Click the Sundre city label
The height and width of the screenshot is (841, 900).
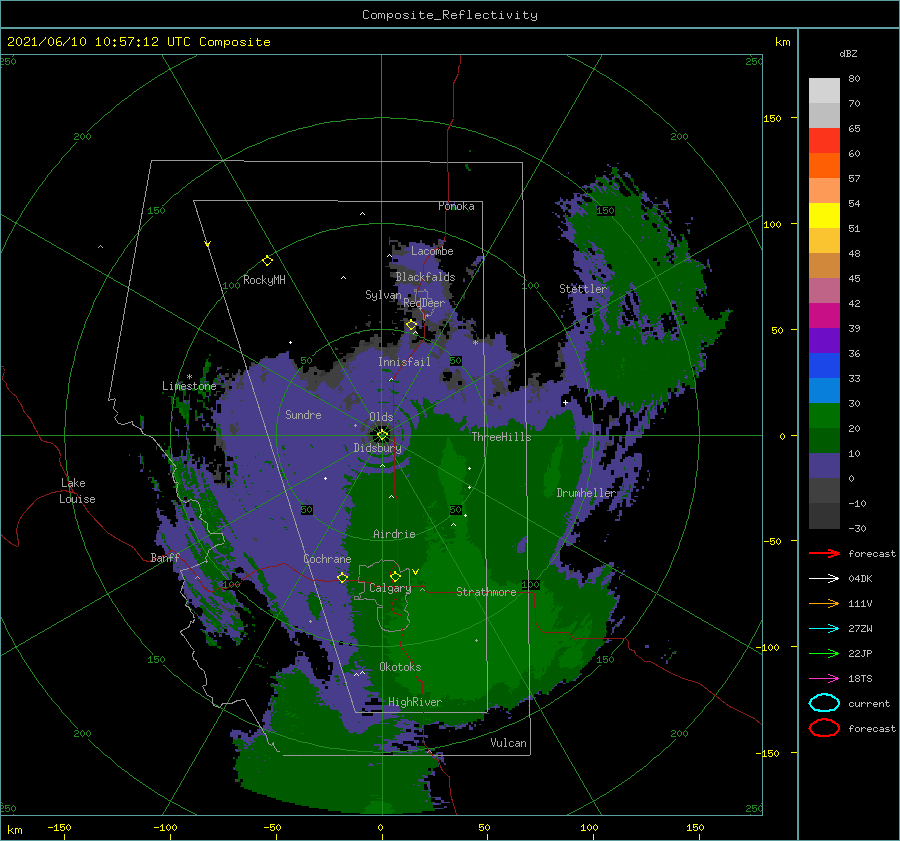point(303,414)
